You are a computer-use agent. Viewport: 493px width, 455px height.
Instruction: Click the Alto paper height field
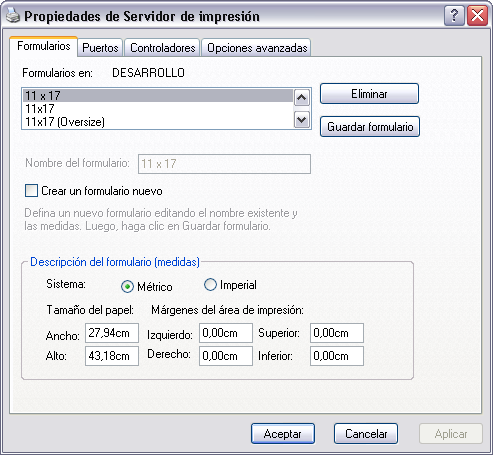112,356
